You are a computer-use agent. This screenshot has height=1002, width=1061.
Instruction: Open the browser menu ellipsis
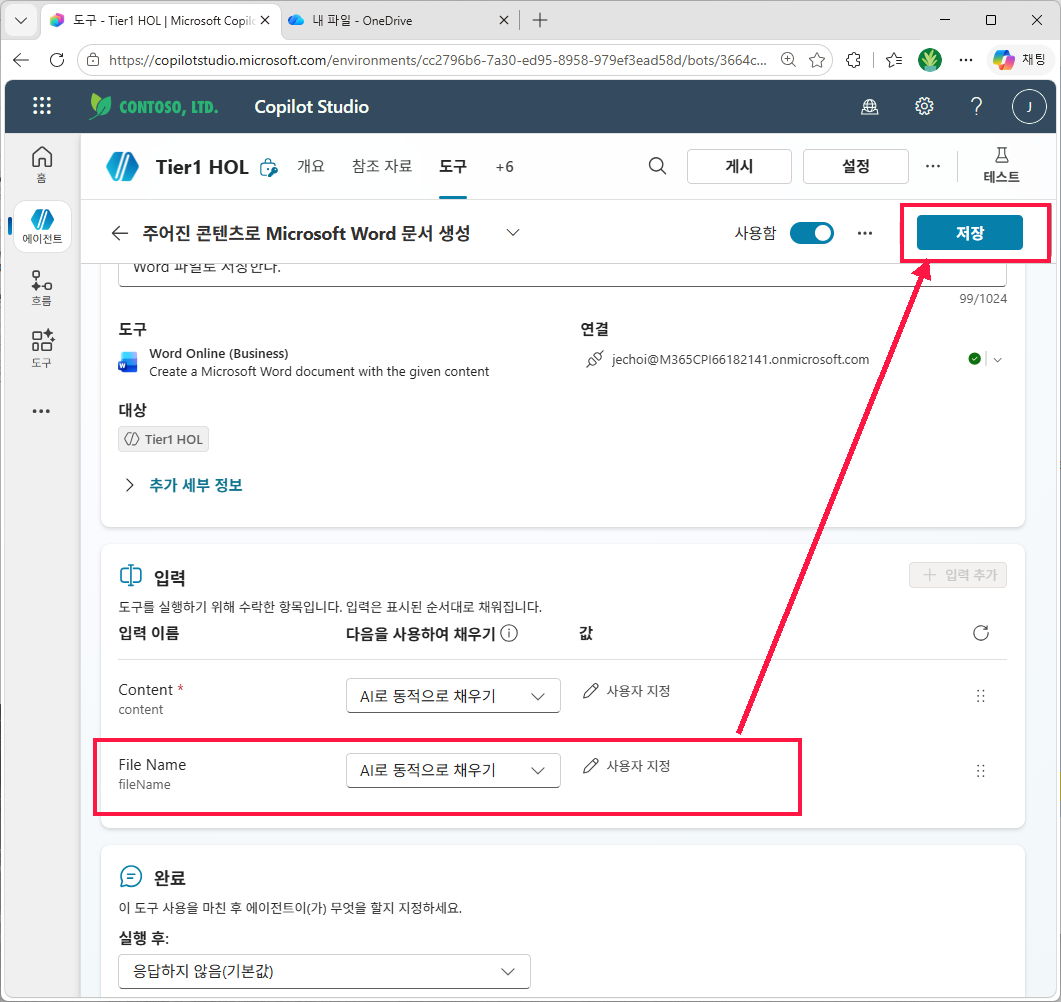pos(966,60)
